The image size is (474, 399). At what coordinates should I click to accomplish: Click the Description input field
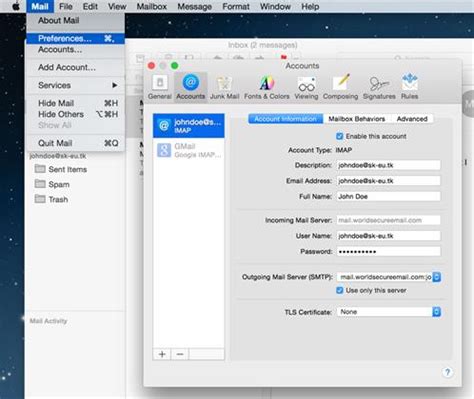[x=388, y=165]
